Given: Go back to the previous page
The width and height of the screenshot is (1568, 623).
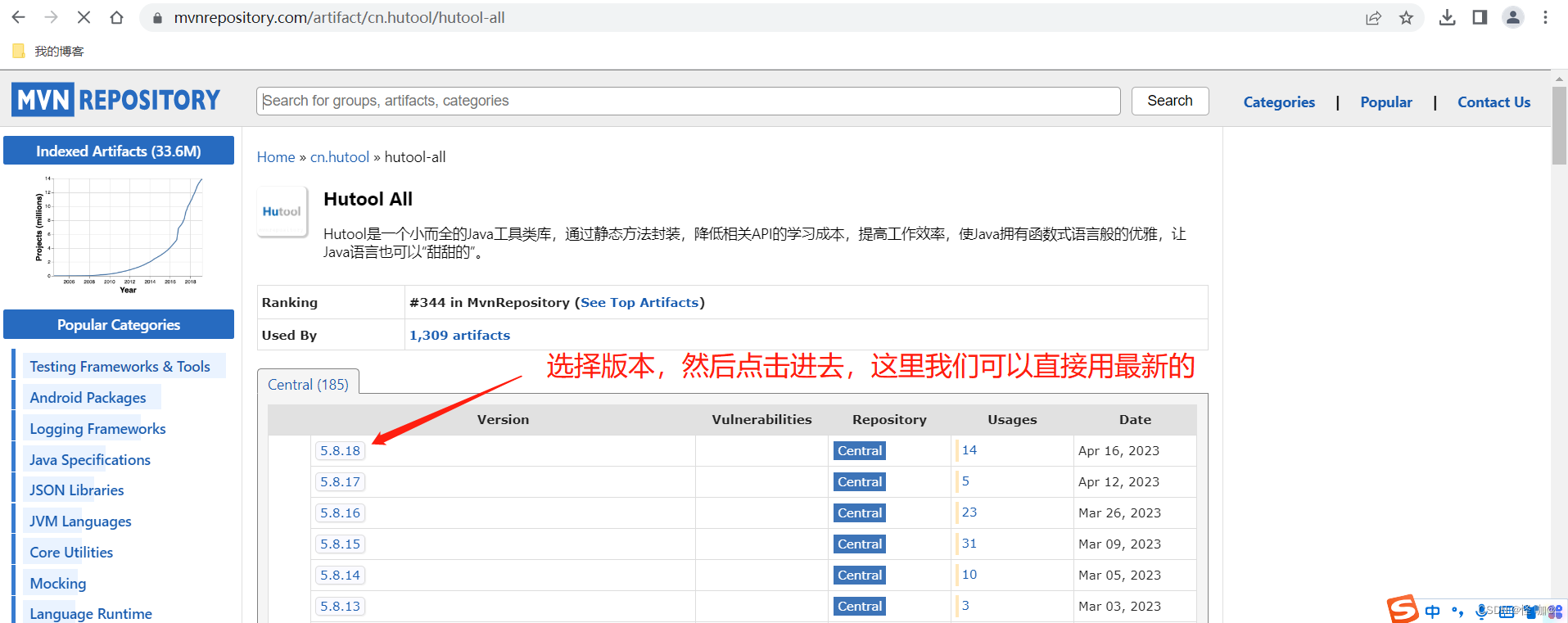Looking at the screenshot, I should point(18,17).
